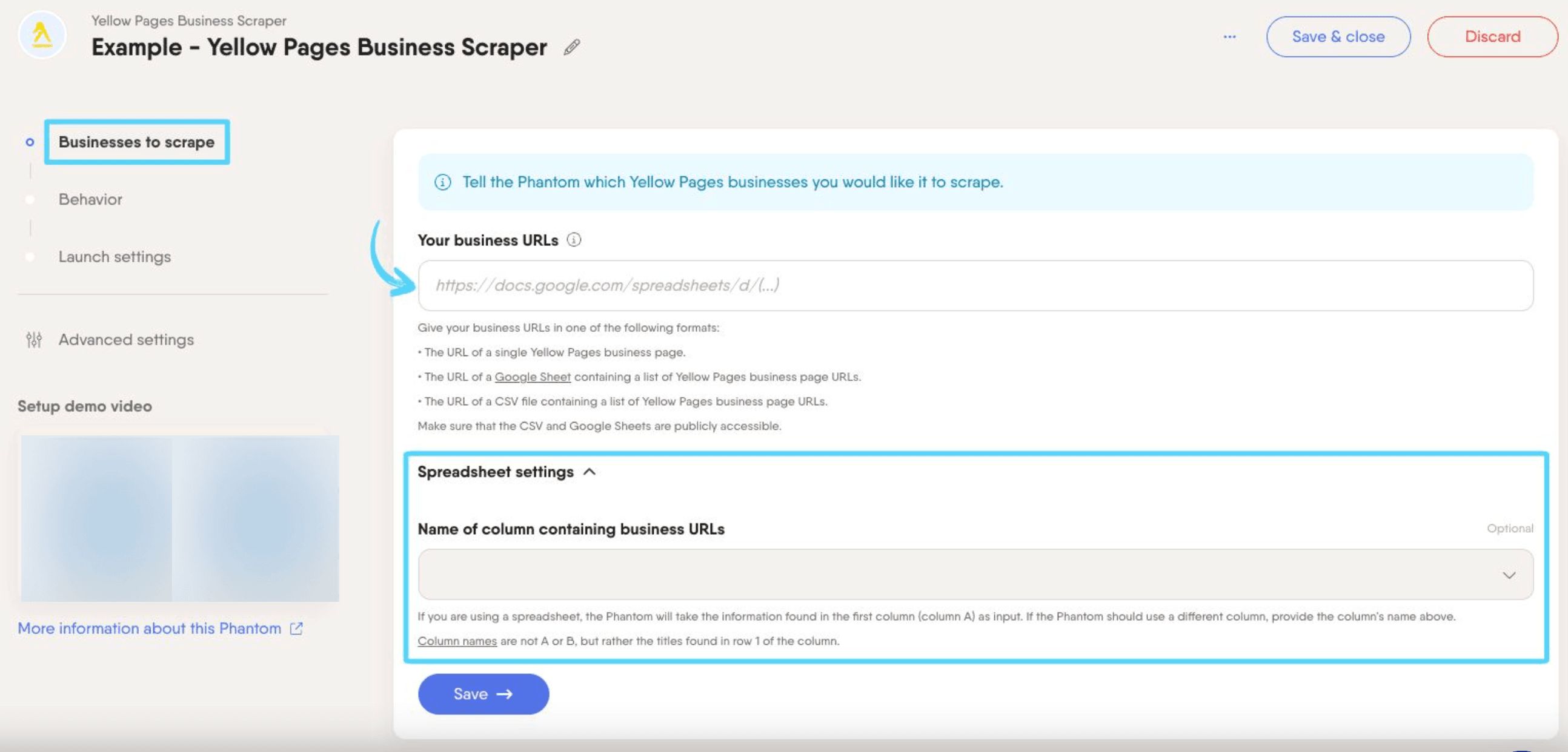Image resolution: width=1568 pixels, height=752 pixels.
Task: Open Advanced settings
Action: (126, 340)
